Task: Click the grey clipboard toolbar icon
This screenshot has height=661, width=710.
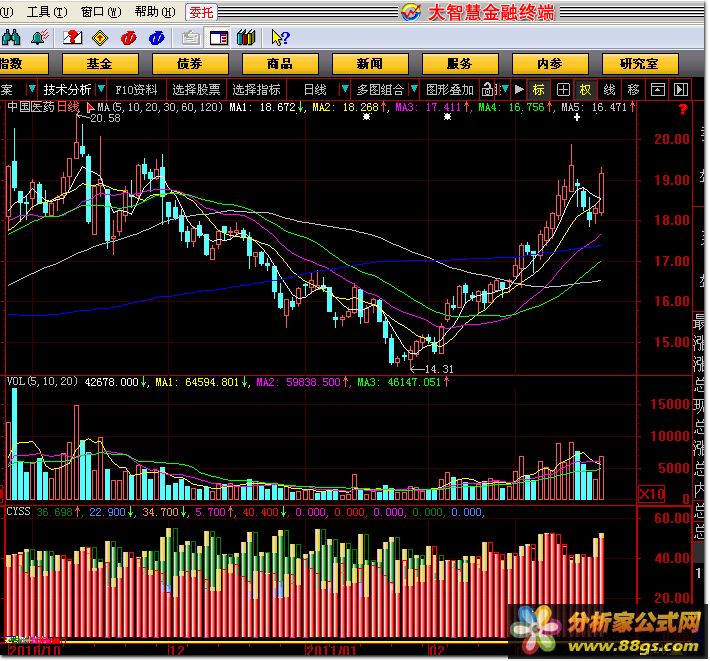Action: 191,38
